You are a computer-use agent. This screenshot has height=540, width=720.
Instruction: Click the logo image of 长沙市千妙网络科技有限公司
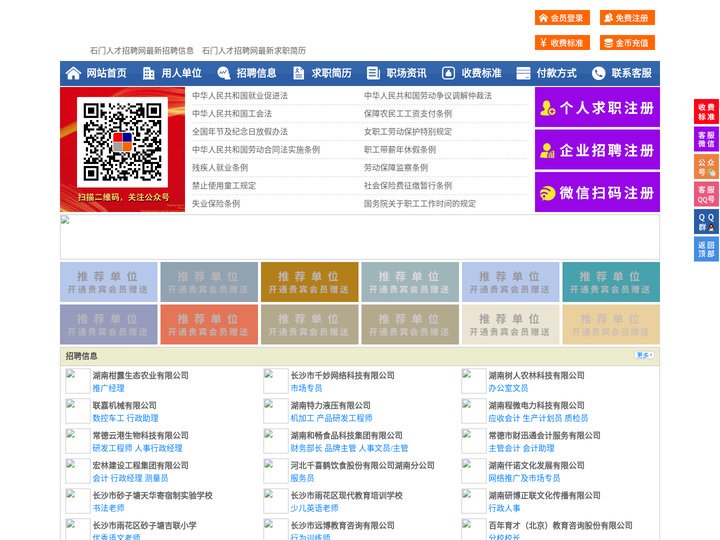[276, 381]
